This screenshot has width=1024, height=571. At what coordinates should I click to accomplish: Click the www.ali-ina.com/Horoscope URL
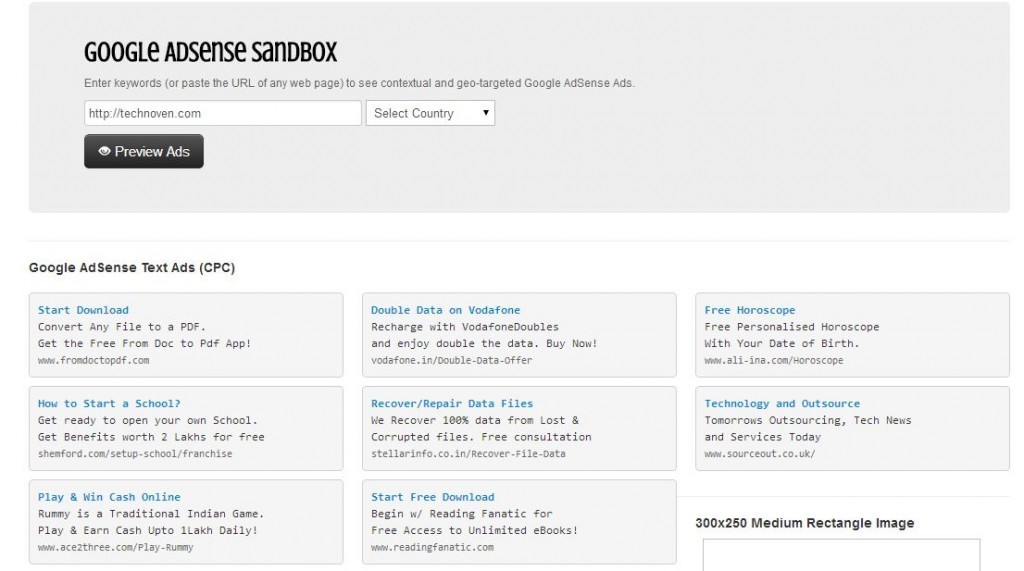click(773, 360)
